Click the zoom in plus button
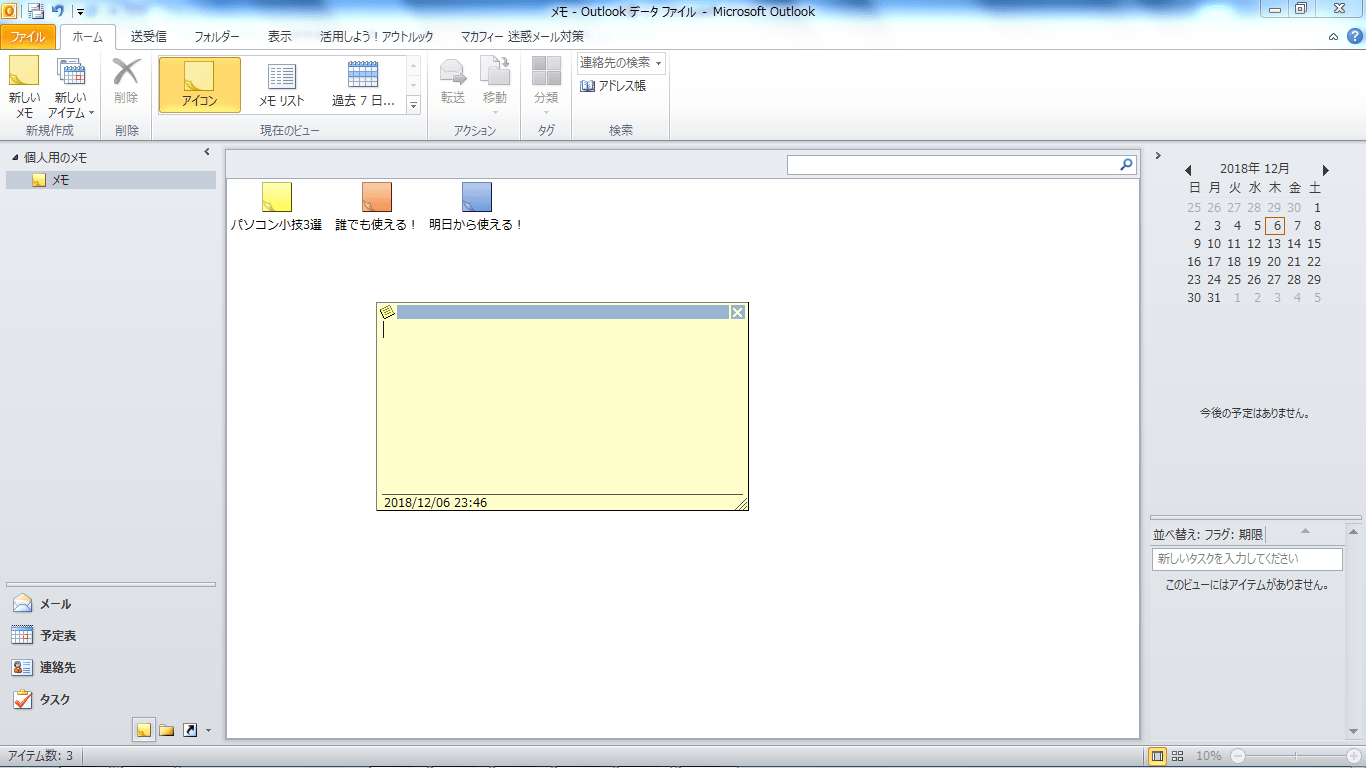 pyautogui.click(x=1354, y=756)
